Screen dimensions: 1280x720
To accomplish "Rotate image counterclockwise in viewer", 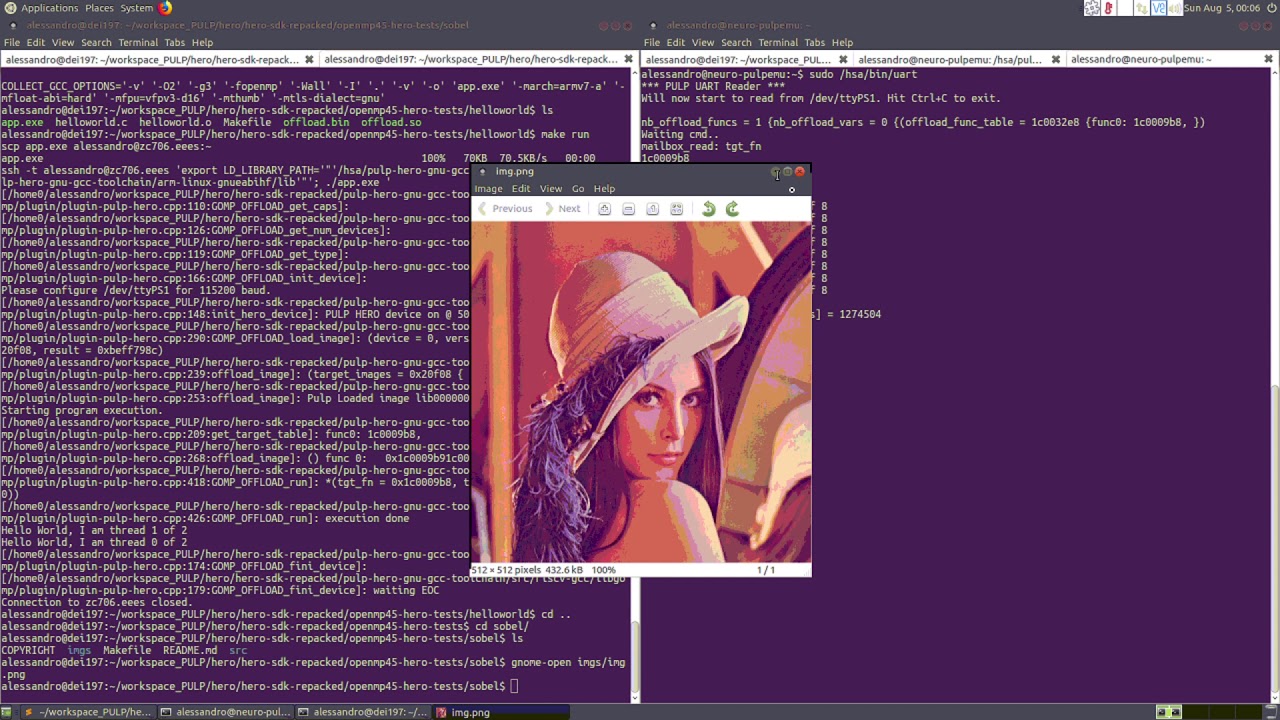I will (x=708, y=209).
